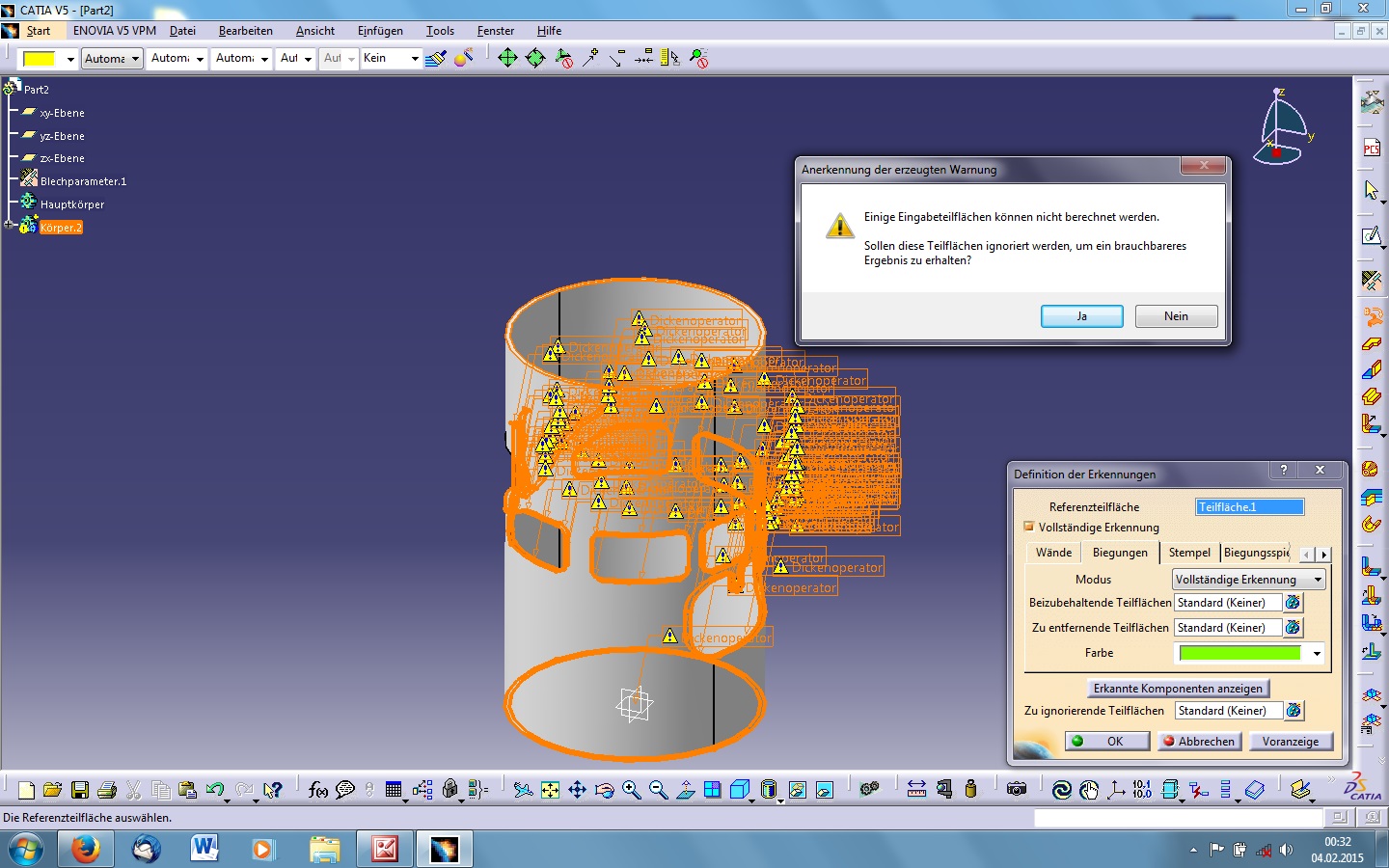Click the Beizubehaltende Teilflächen selection field
The height and width of the screenshot is (868, 1389).
[1228, 602]
